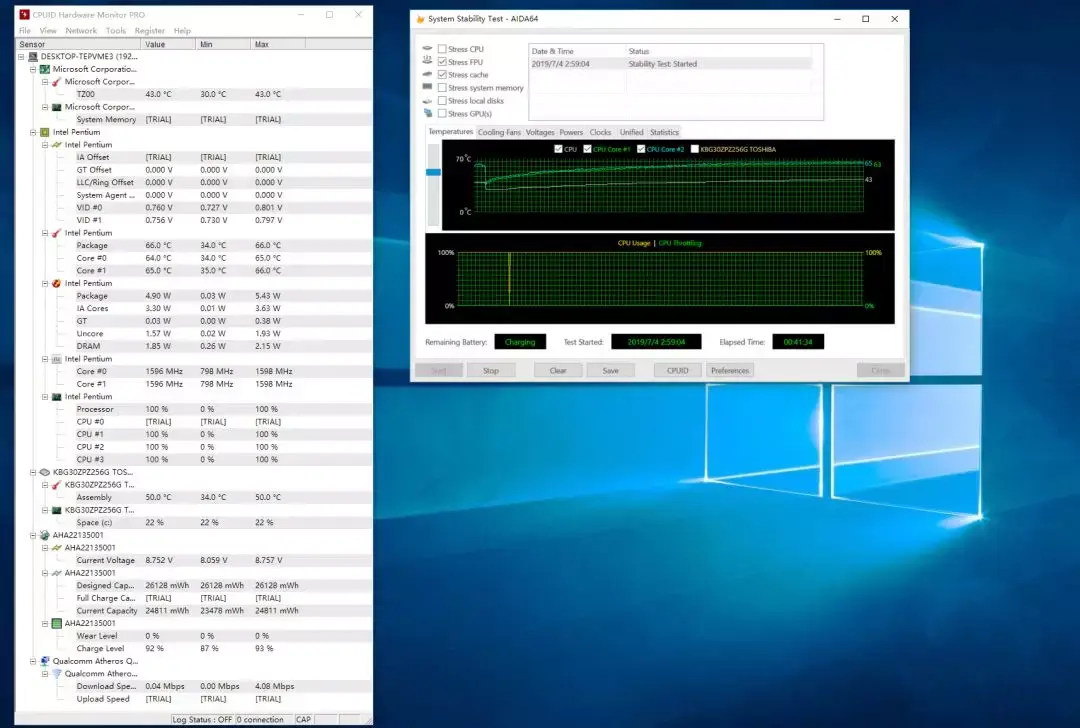The height and width of the screenshot is (728, 1080).
Task: Click the CPU chip icon of top-level Intel Pentium
Action: tap(45, 132)
